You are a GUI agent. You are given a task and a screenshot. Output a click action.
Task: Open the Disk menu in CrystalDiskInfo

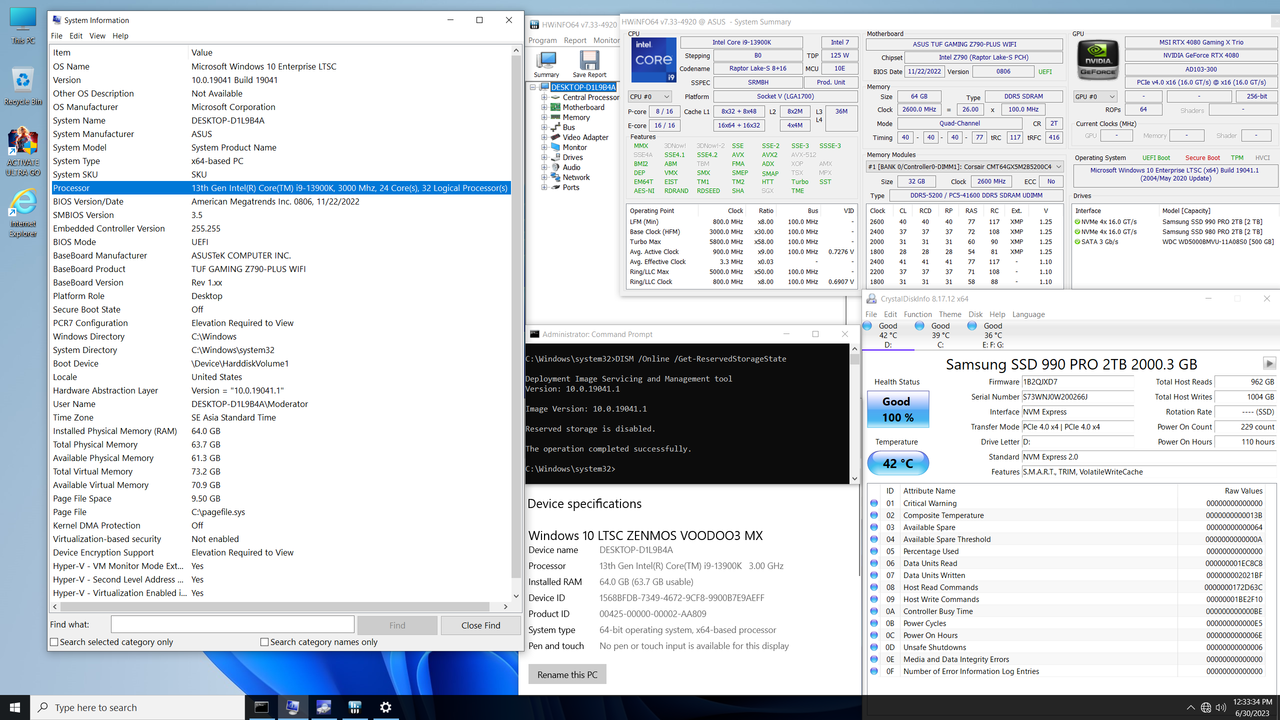coord(975,314)
